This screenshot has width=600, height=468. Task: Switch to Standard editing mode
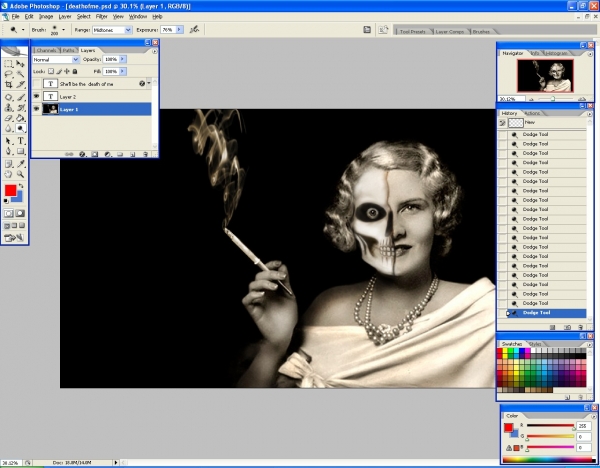point(8,214)
